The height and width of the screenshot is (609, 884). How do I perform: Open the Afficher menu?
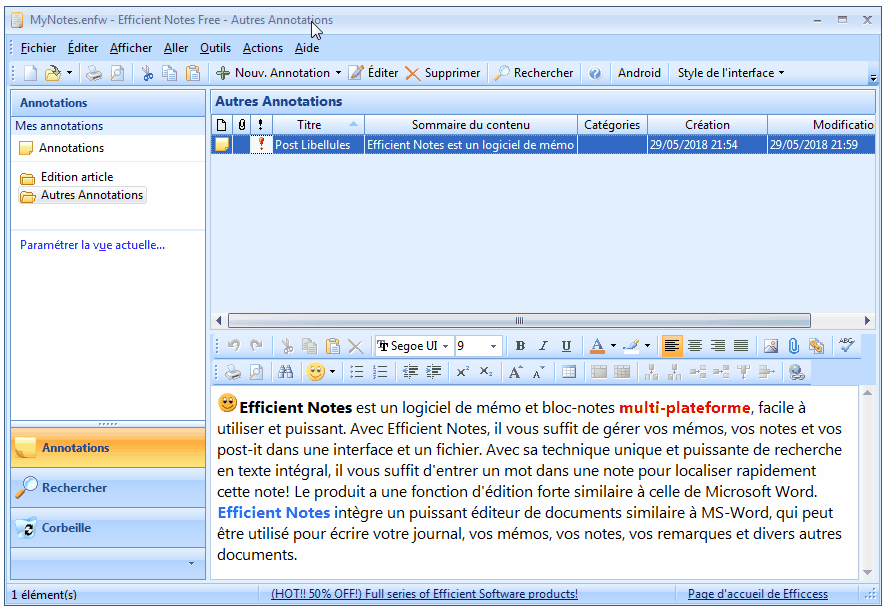pos(131,48)
